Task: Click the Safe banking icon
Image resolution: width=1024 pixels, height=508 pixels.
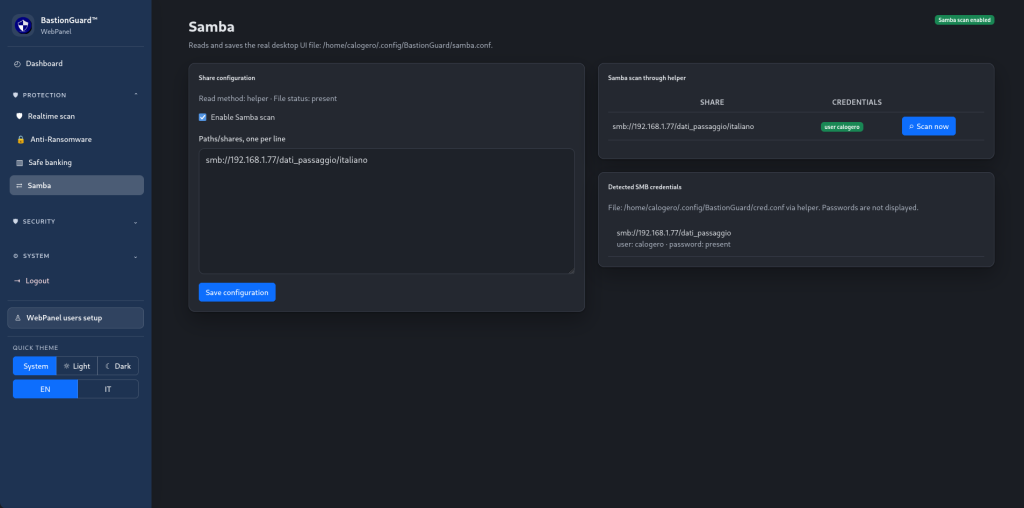Action: click(20, 163)
